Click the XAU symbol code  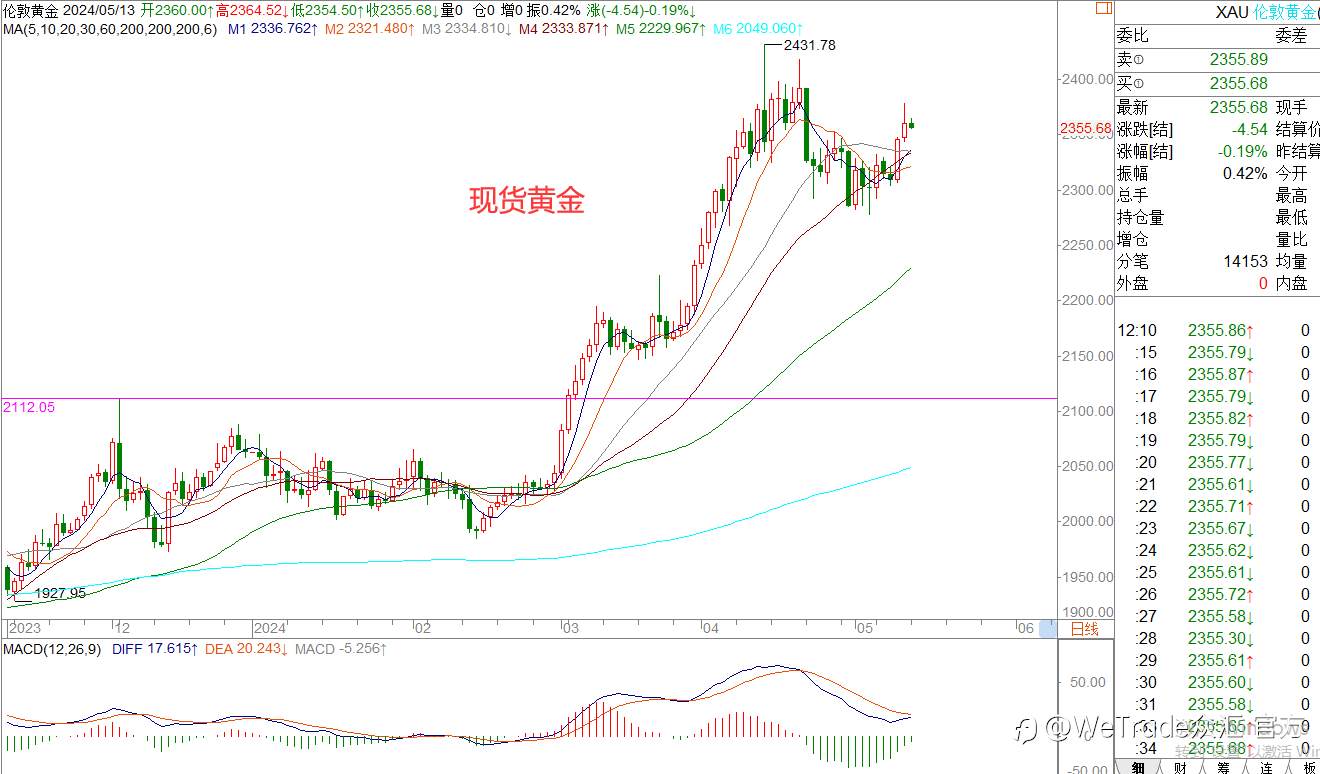click(1232, 12)
